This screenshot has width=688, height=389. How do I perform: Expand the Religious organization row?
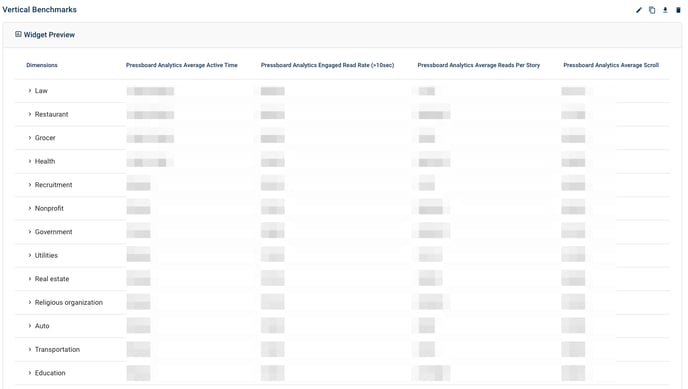pos(30,302)
